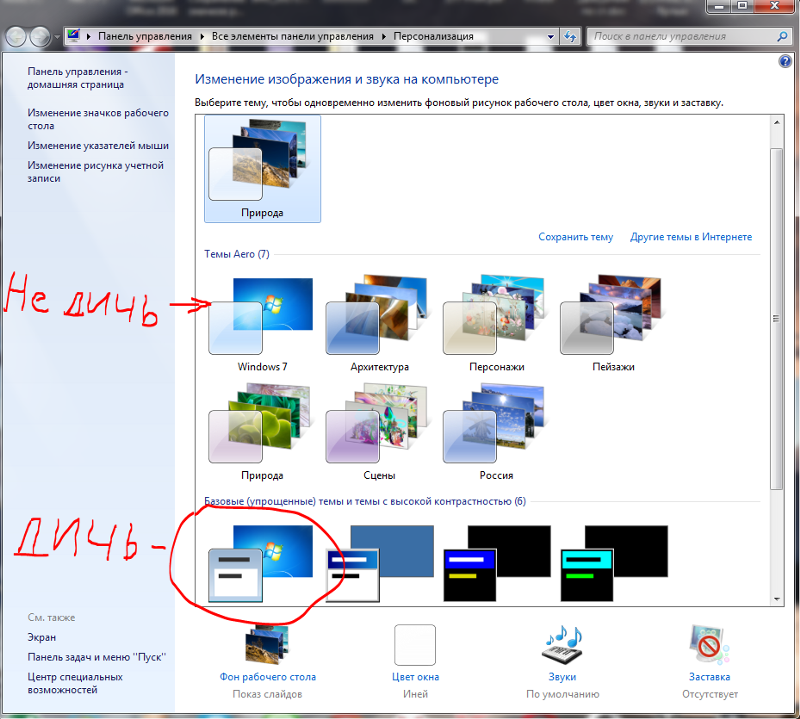Focus the Поиск в панели управления field
The width and height of the screenshot is (800, 719).
point(689,36)
